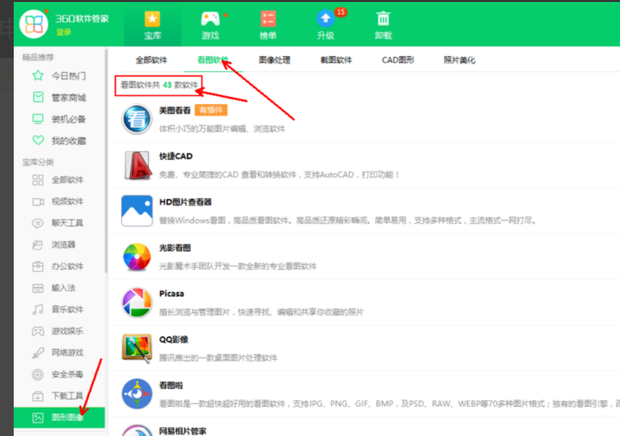The width and height of the screenshot is (620, 436).
Task: Click the 我的收藏 heart icon
Action: 38,140
